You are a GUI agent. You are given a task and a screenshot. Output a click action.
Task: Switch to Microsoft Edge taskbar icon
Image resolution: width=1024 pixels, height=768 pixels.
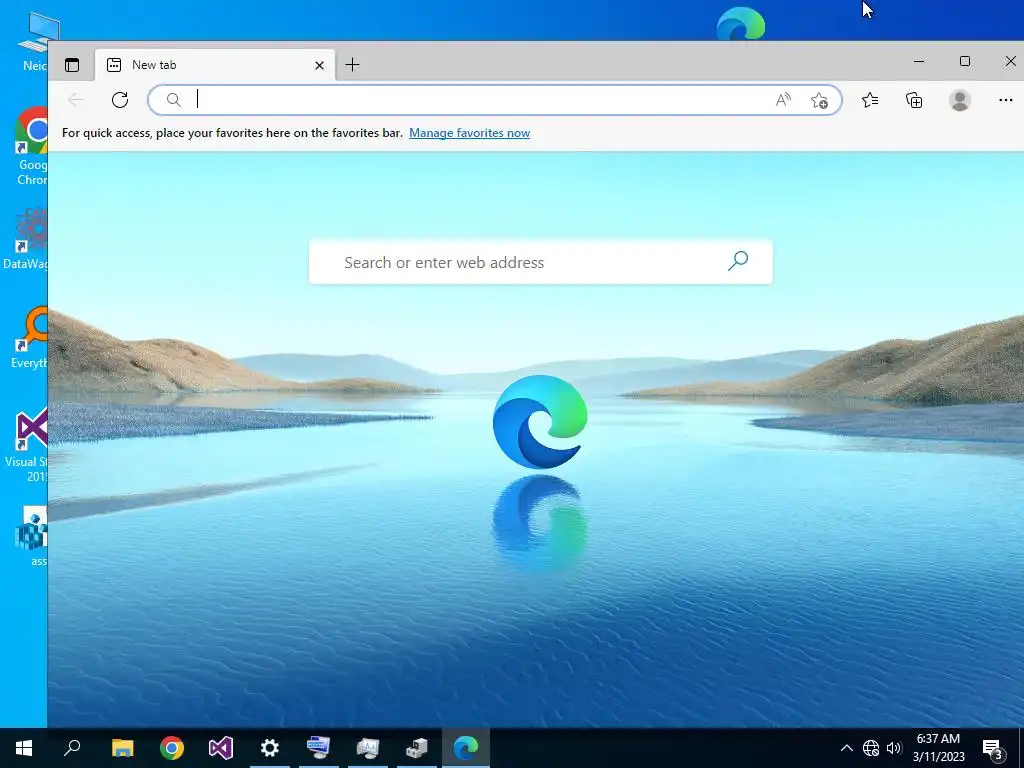[466, 748]
